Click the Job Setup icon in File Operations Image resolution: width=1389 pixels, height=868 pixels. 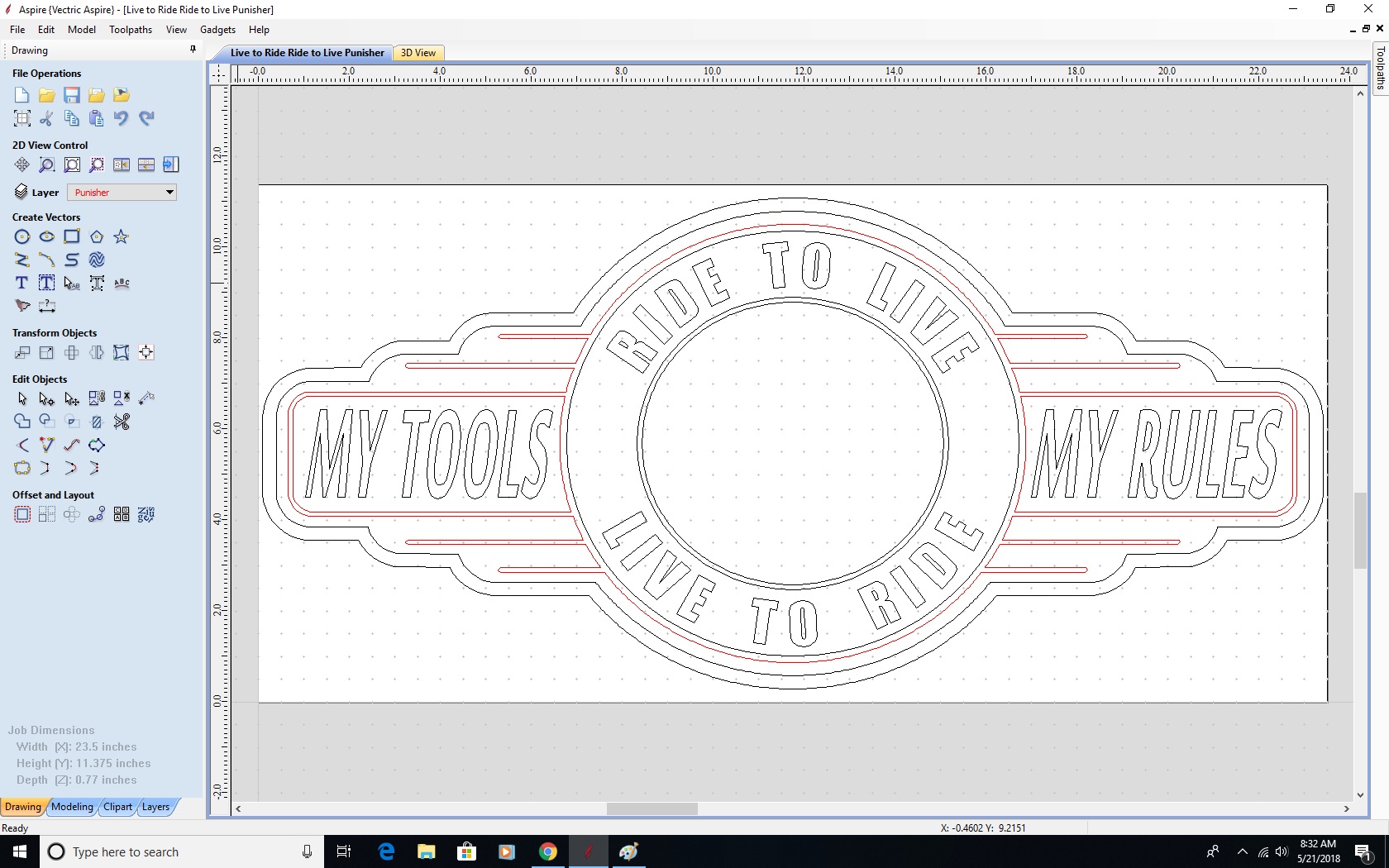tap(22, 118)
